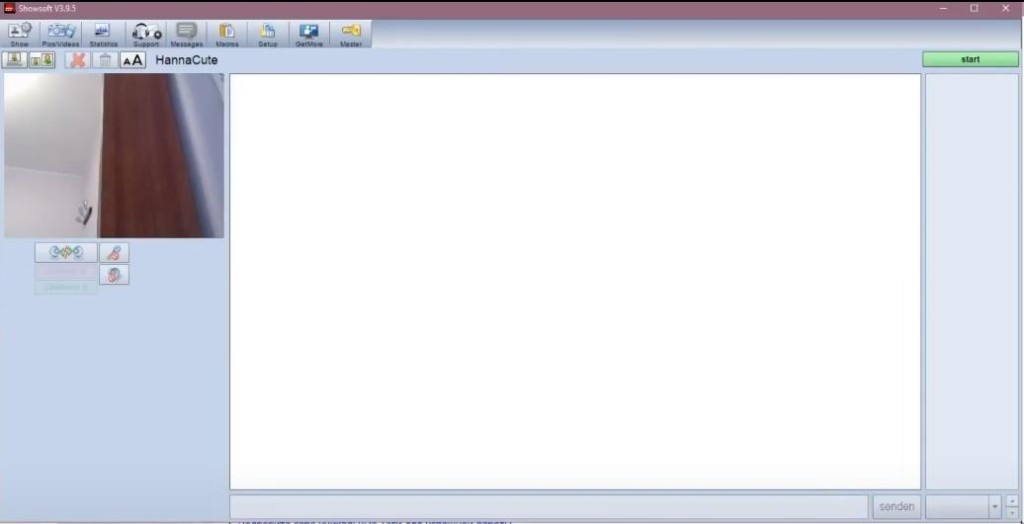Screen dimensions: 1024x524
Task: Toggle the muted microphone button
Action: pos(114,252)
